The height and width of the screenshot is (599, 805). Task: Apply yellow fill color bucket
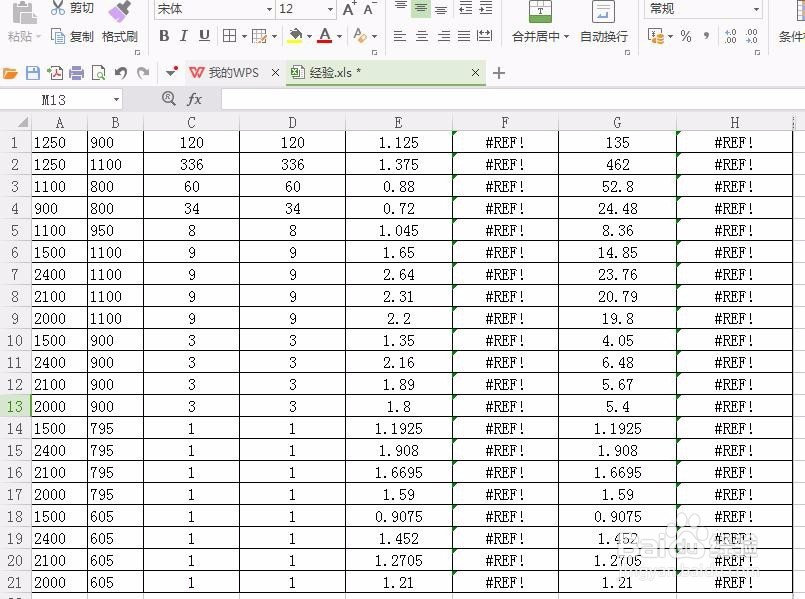(x=295, y=36)
